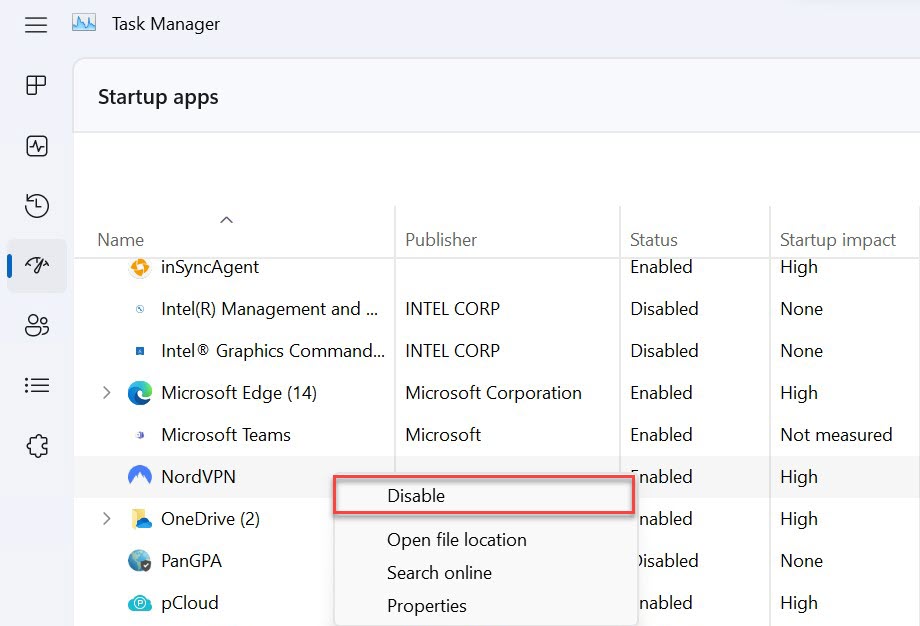920x626 pixels.
Task: Click the Microsoft Teams icon
Action: point(140,435)
